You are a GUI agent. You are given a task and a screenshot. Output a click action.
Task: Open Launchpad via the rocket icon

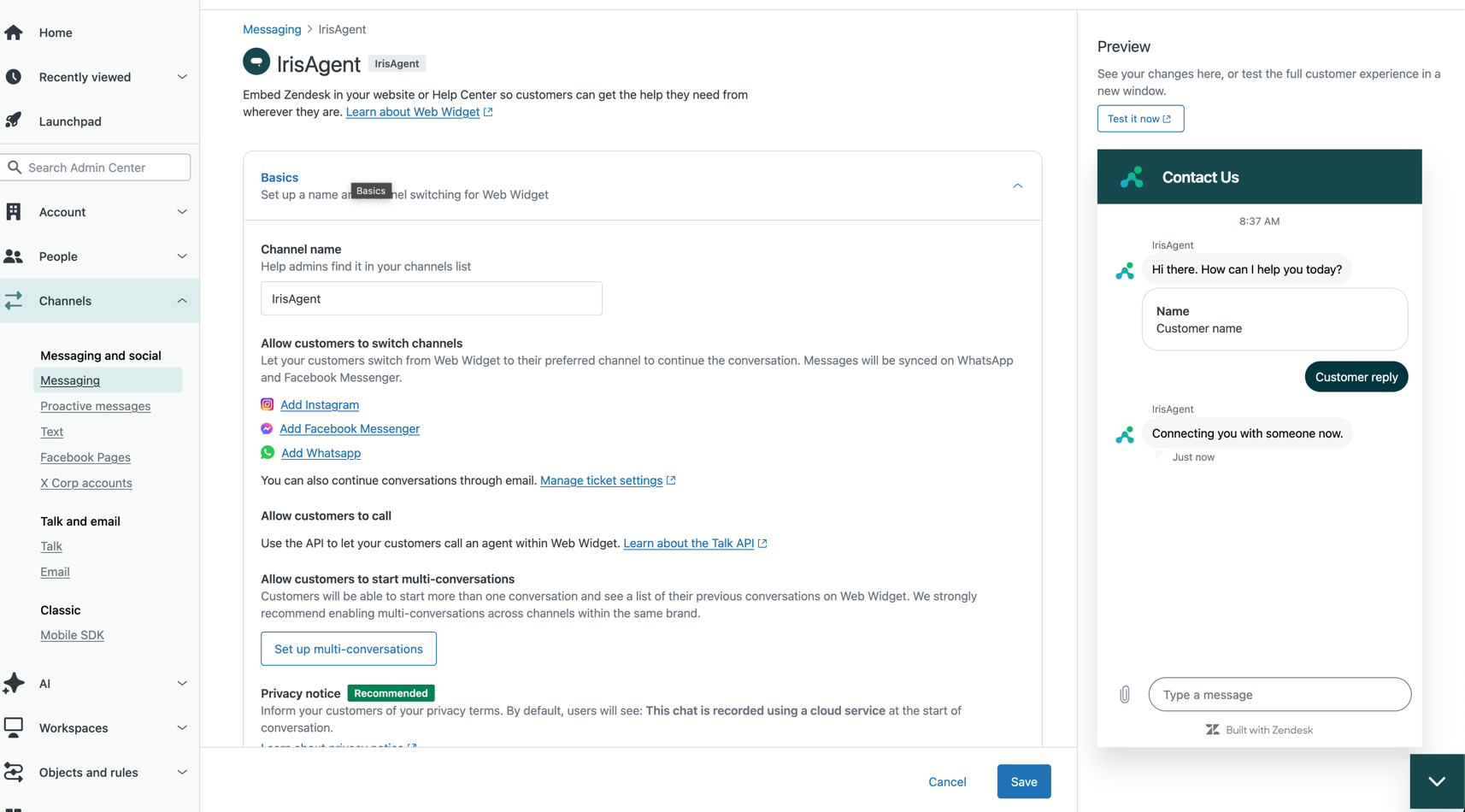point(14,121)
